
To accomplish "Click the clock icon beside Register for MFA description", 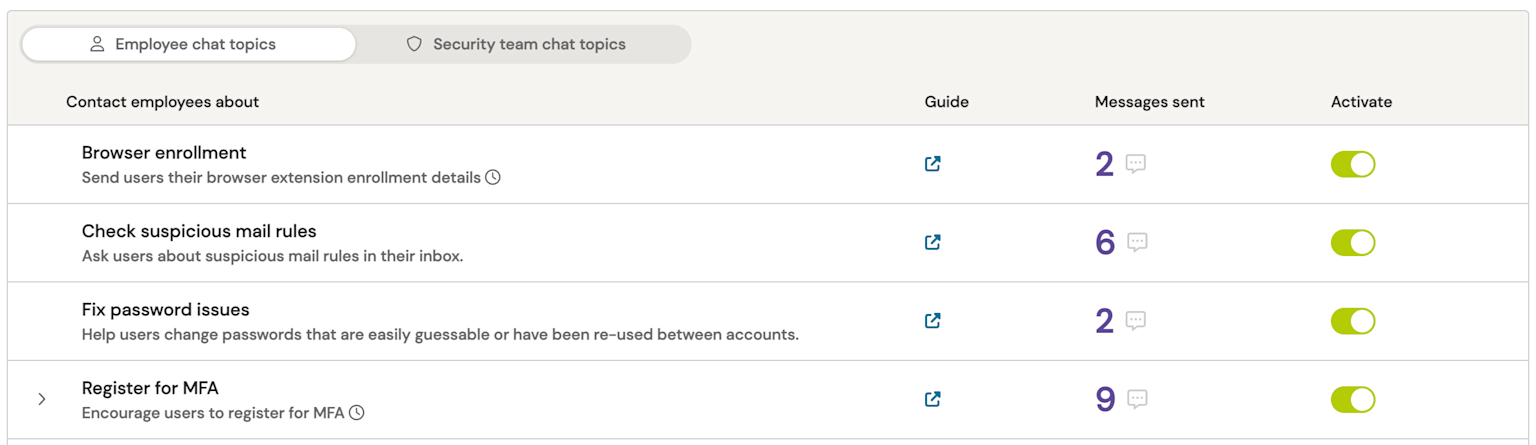I will [356, 412].
